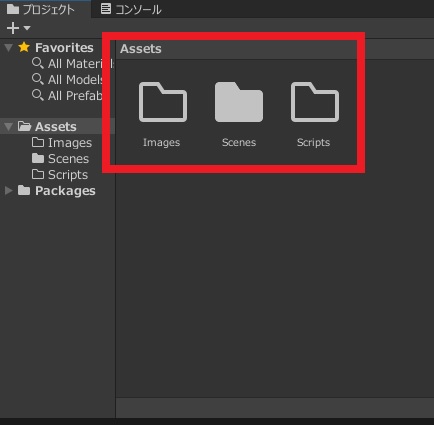Open the create menu dropdown arrow
The height and width of the screenshot is (425, 434).
[27, 28]
